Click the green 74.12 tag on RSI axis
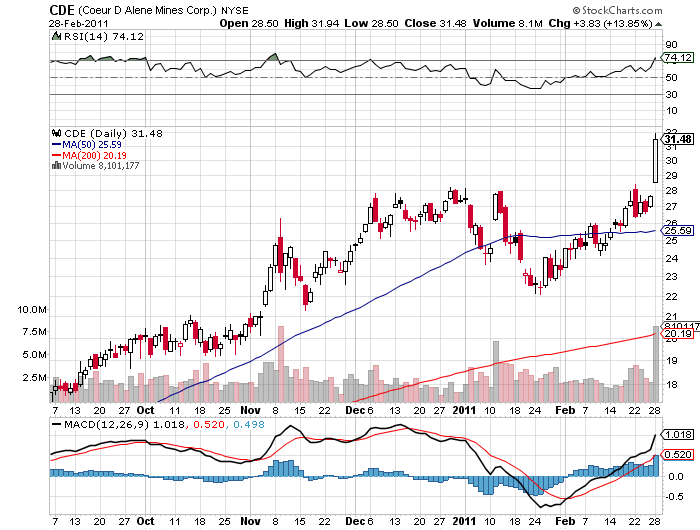 pyautogui.click(x=677, y=58)
